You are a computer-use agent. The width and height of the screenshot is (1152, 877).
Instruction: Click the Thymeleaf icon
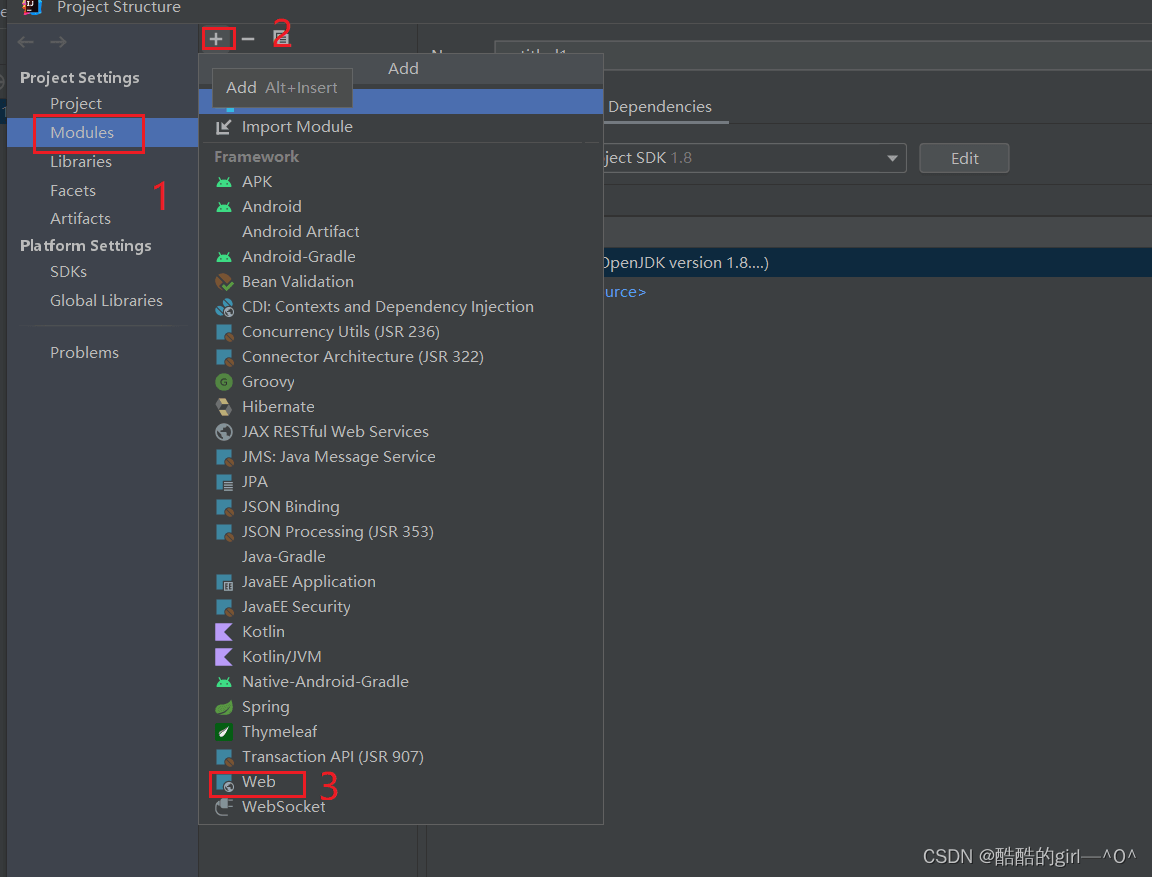[223, 732]
